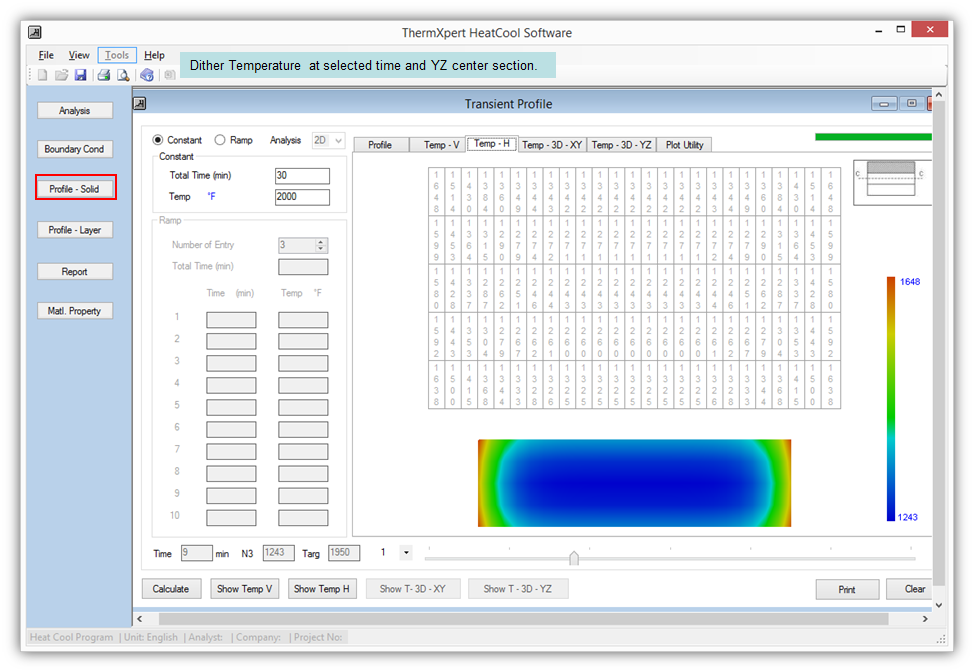Open the File menu
Viewport: 974px width, 672px height.
click(46, 55)
